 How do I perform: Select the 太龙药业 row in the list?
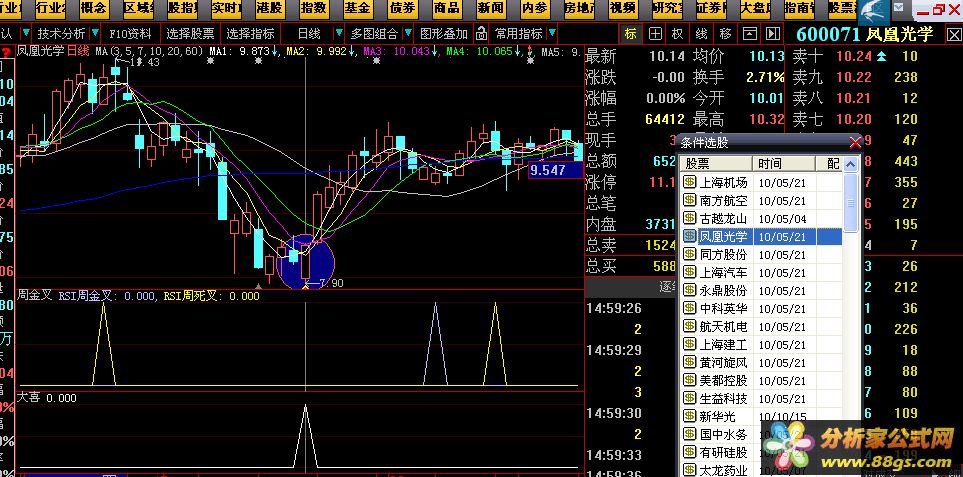(762, 470)
